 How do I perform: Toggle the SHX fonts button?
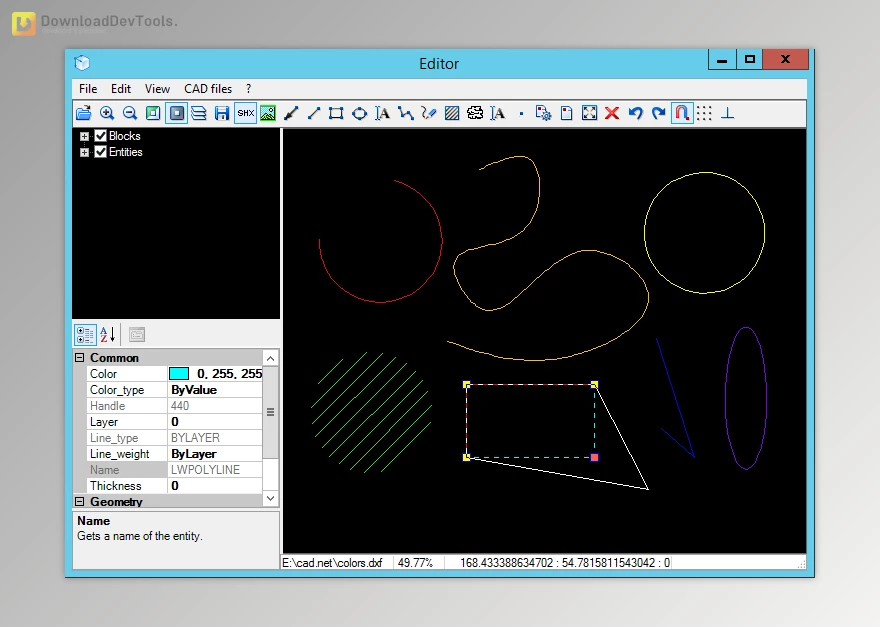[x=245, y=113]
